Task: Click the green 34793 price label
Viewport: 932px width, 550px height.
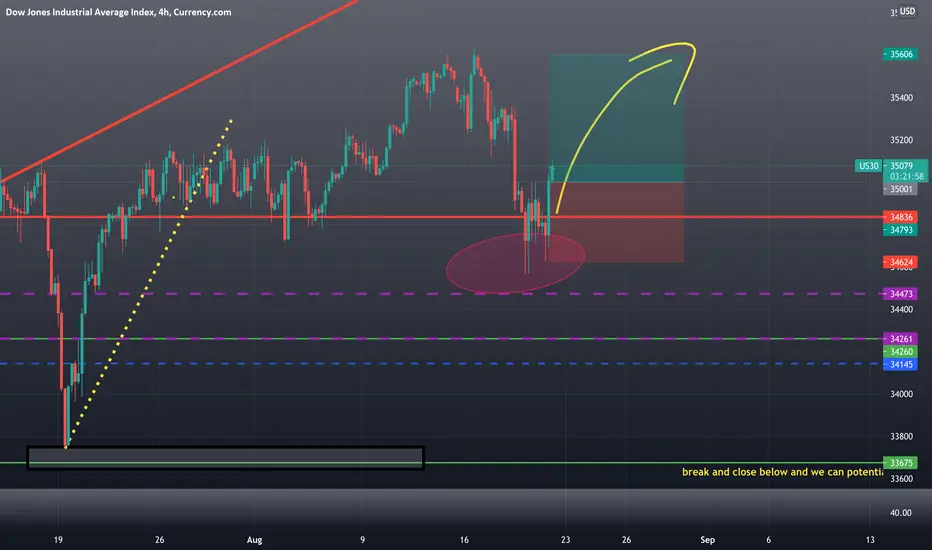Action: point(900,230)
